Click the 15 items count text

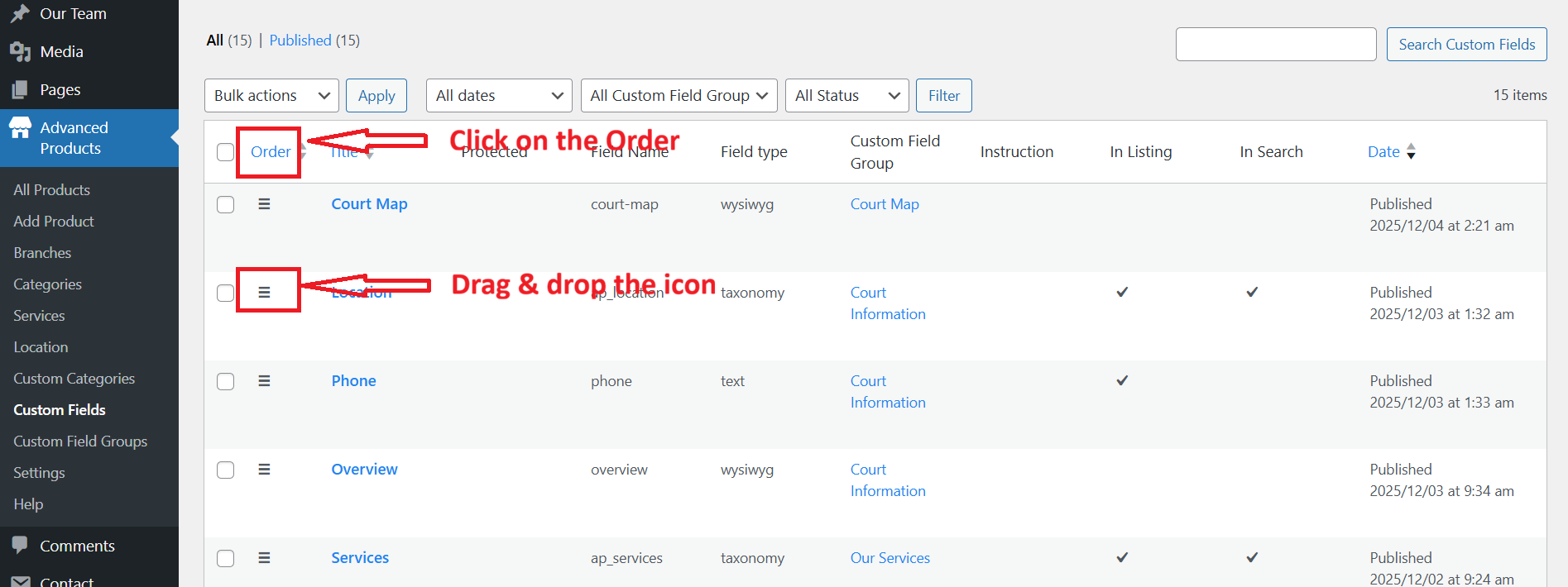point(1520,95)
